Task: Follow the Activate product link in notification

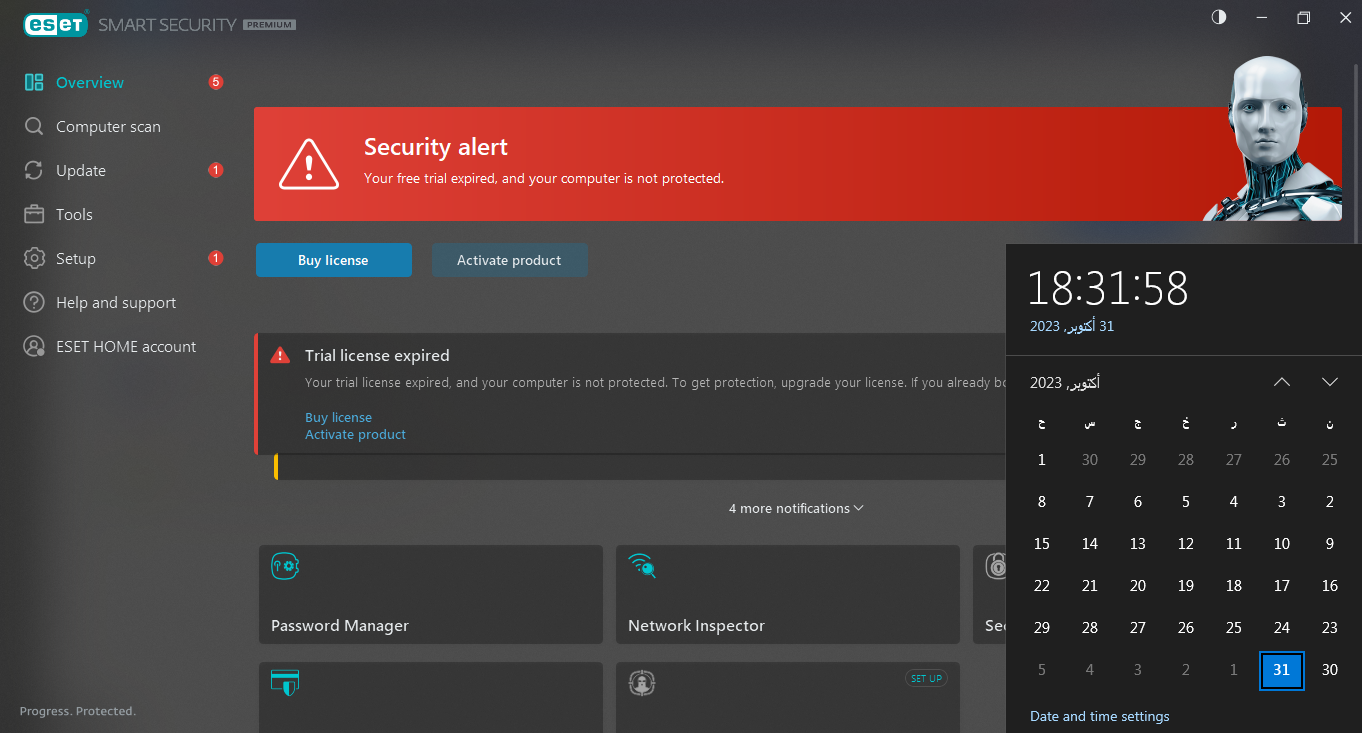Action: [x=355, y=435]
